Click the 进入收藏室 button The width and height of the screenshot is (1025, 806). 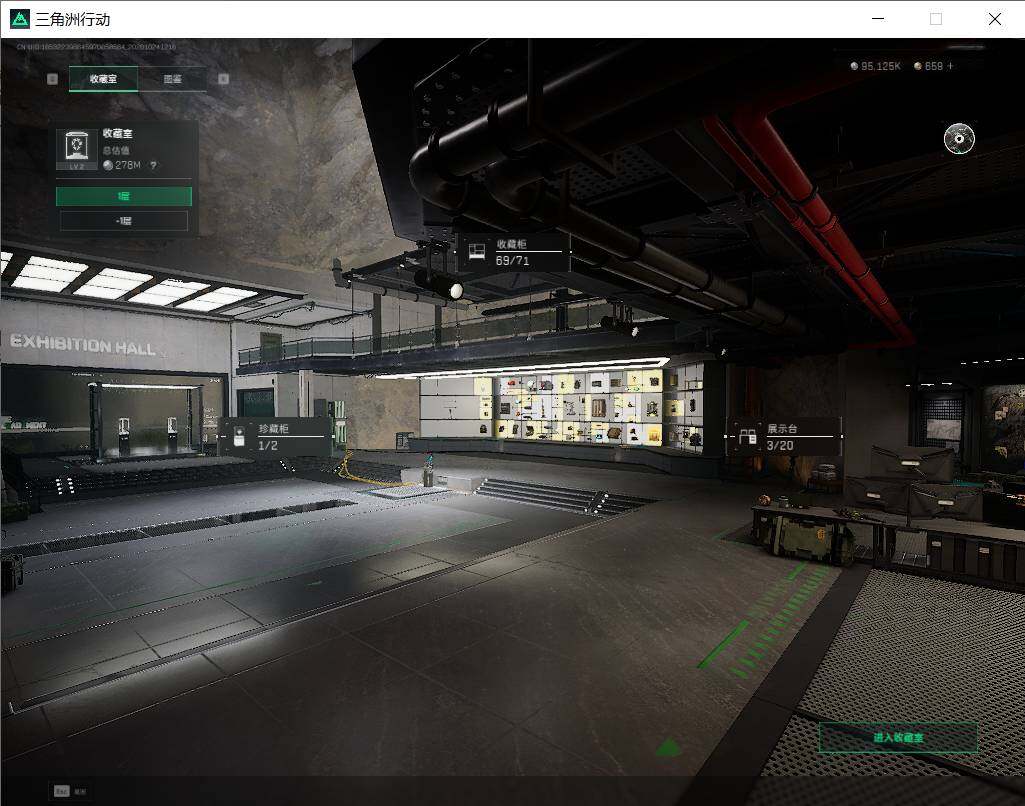click(898, 737)
